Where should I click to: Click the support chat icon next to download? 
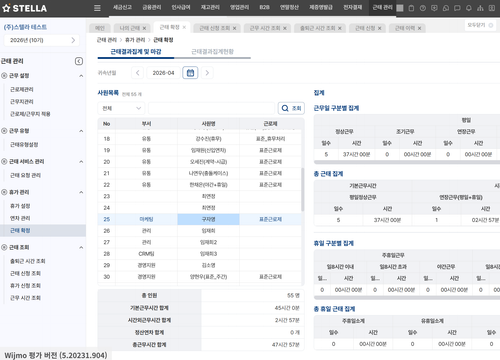click(446, 8)
